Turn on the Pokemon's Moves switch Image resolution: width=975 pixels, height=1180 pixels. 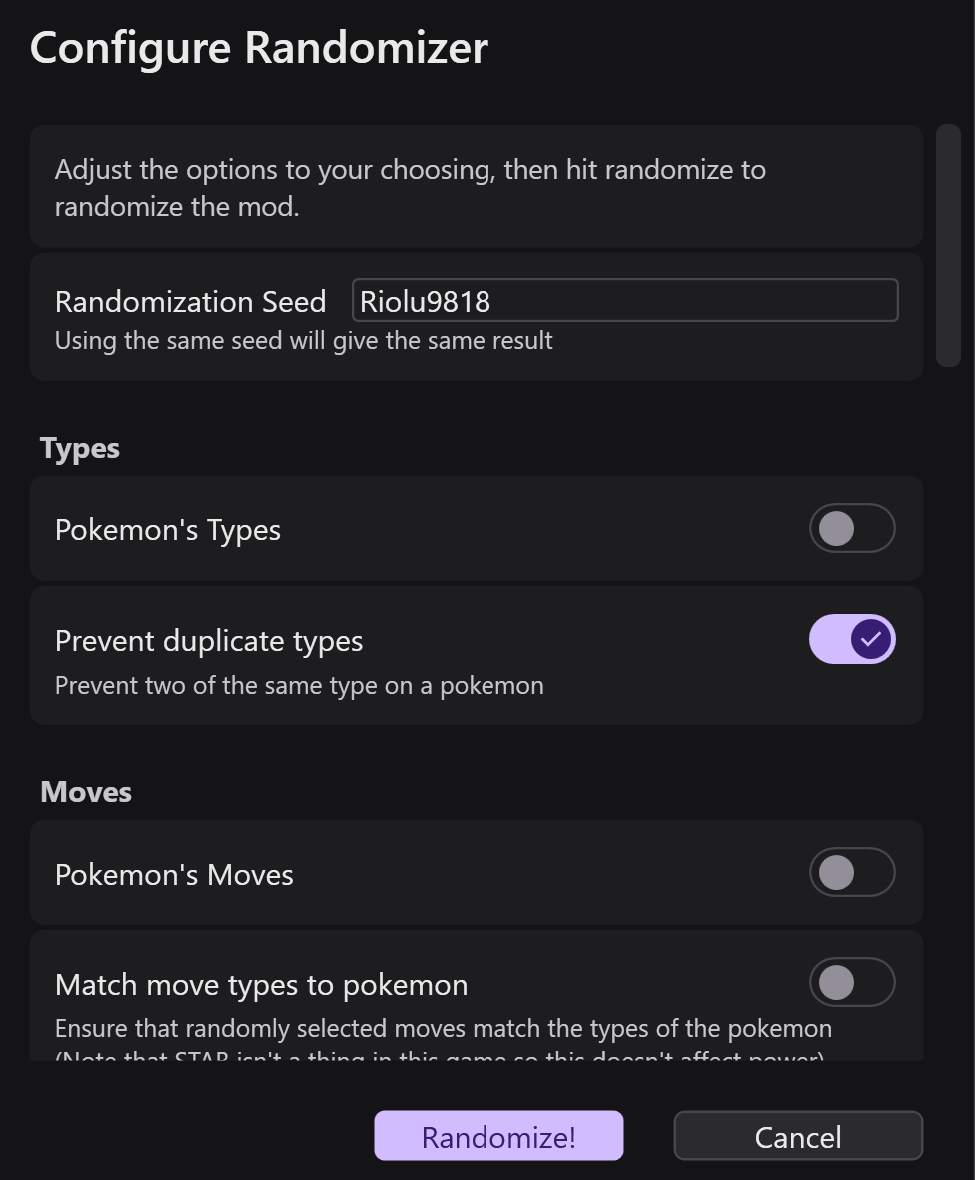pyautogui.click(x=851, y=873)
